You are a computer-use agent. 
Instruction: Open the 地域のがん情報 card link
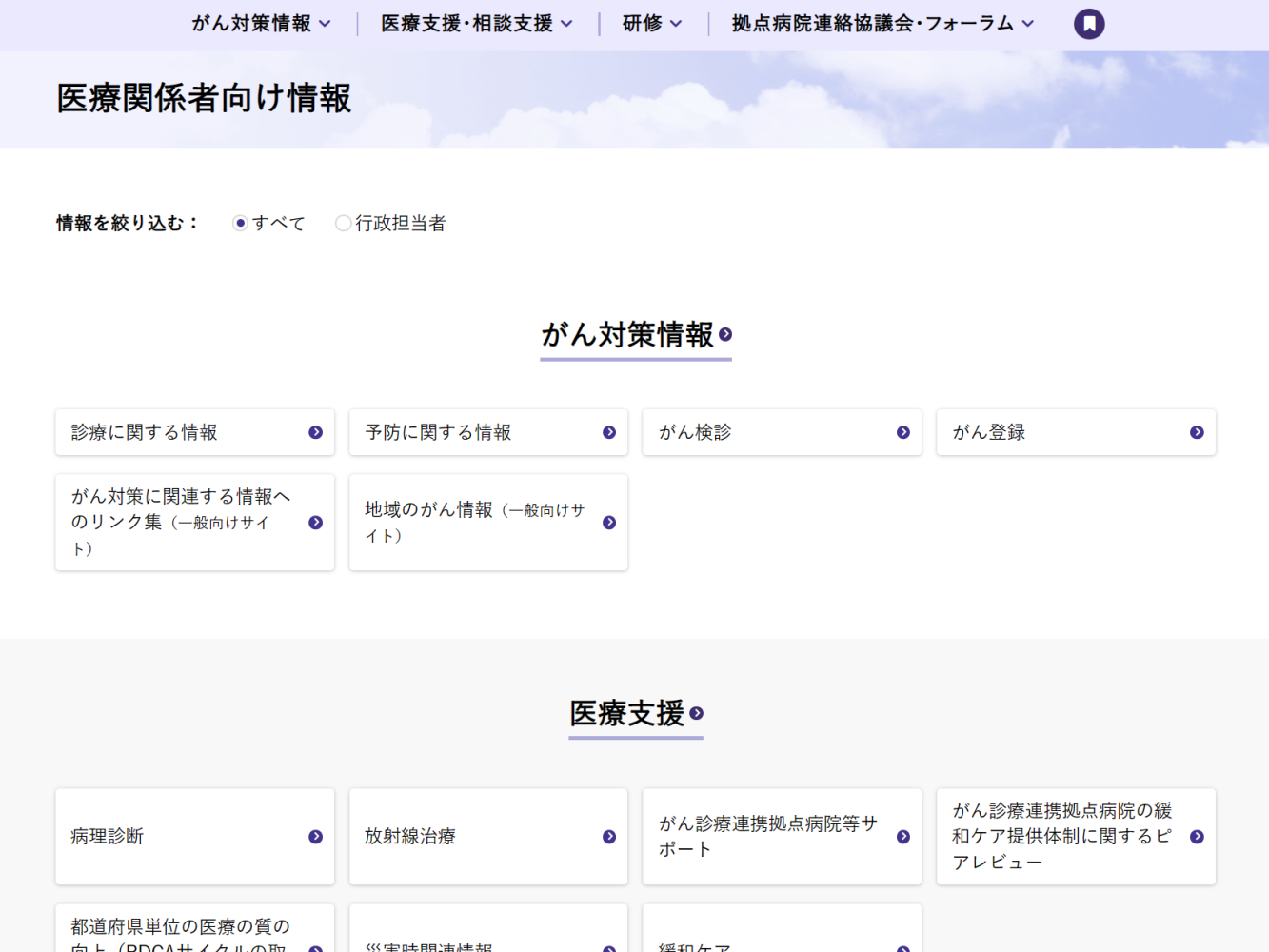tap(488, 522)
